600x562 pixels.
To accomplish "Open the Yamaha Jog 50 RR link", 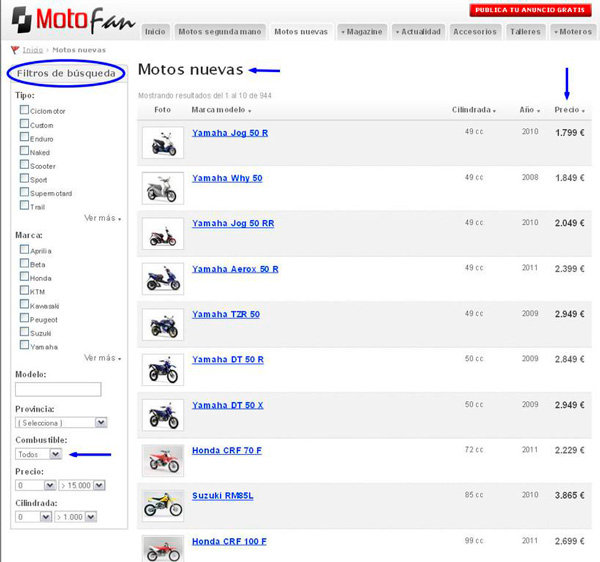I will pyautogui.click(x=233, y=223).
